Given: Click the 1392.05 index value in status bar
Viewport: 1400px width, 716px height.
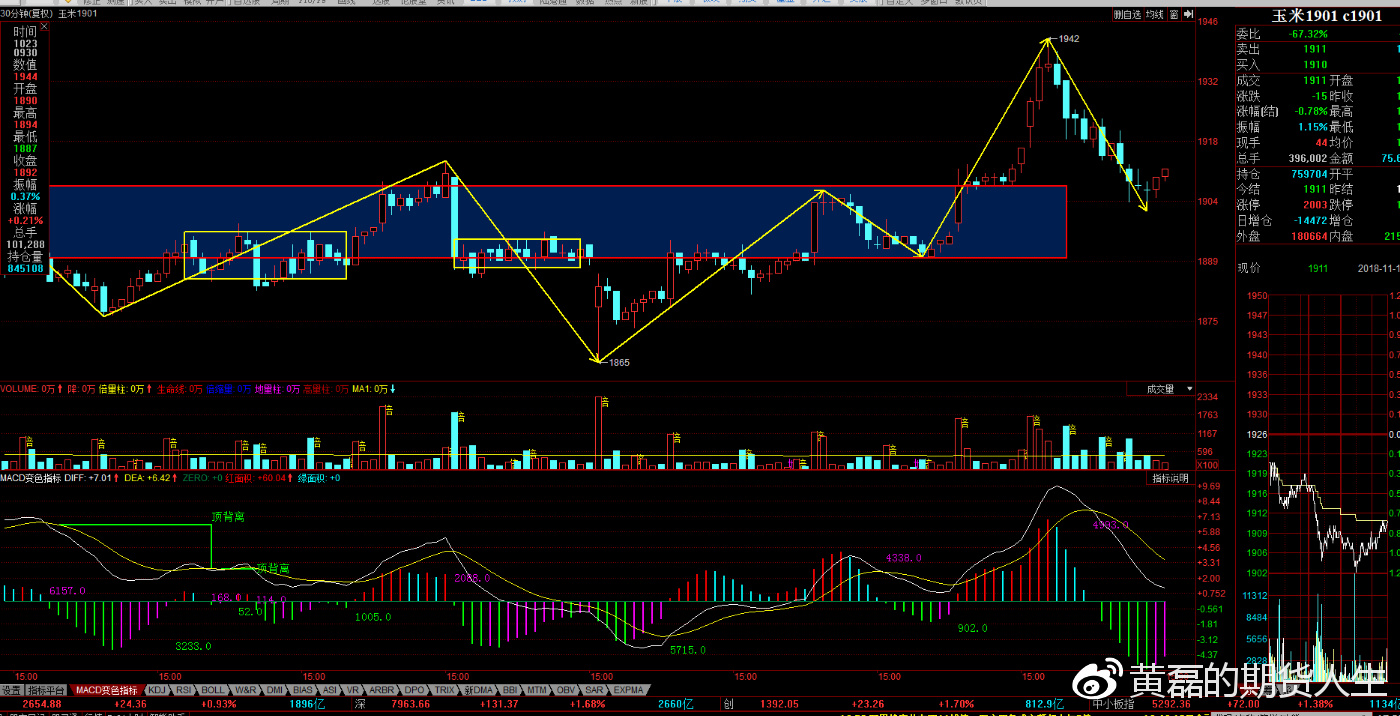Looking at the screenshot, I should point(781,704).
